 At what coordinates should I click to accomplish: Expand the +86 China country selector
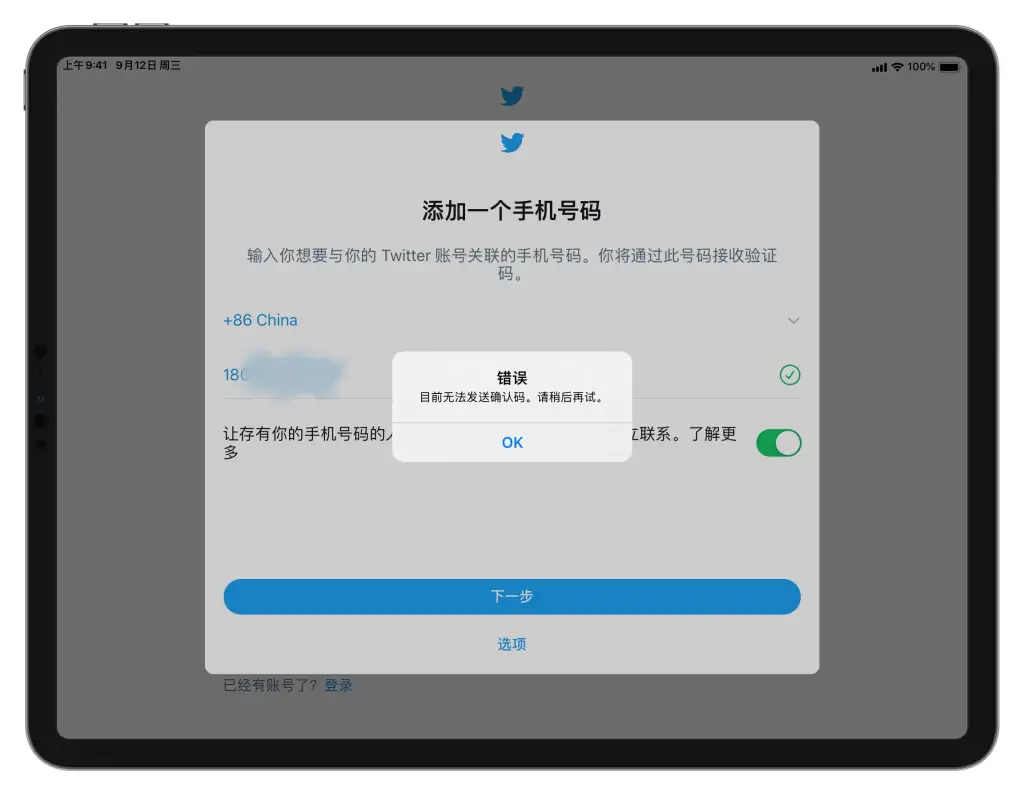(x=512, y=320)
